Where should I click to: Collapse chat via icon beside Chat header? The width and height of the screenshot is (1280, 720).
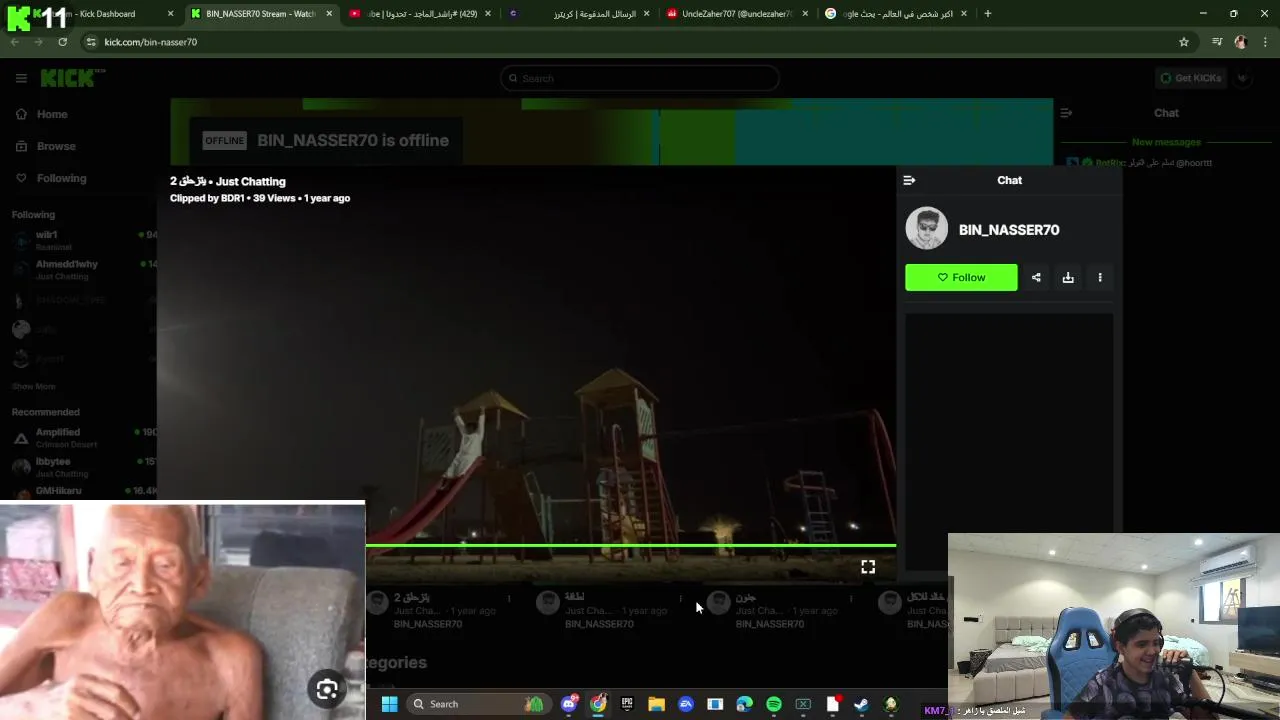pos(909,180)
